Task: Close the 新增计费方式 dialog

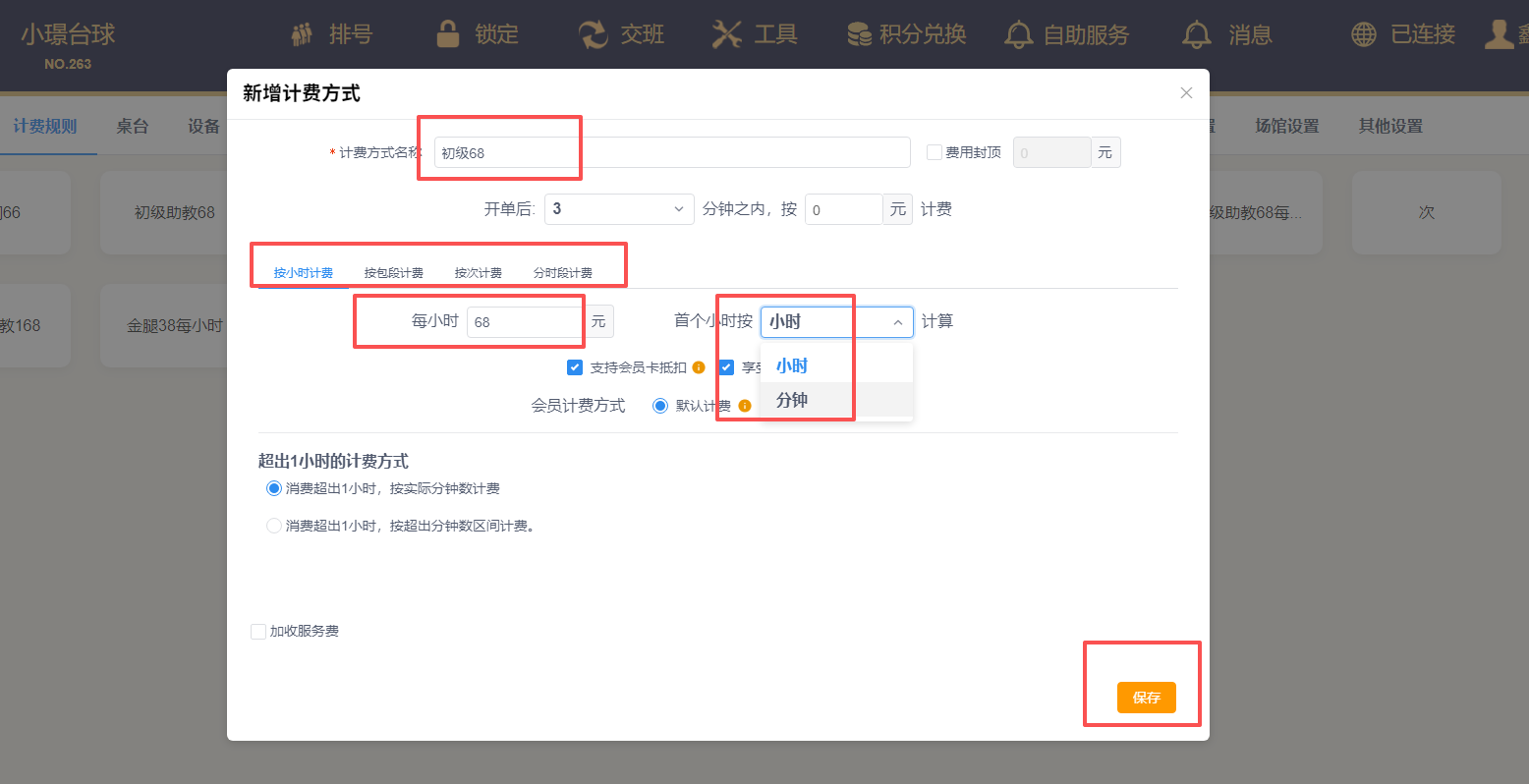Action: tap(1186, 93)
